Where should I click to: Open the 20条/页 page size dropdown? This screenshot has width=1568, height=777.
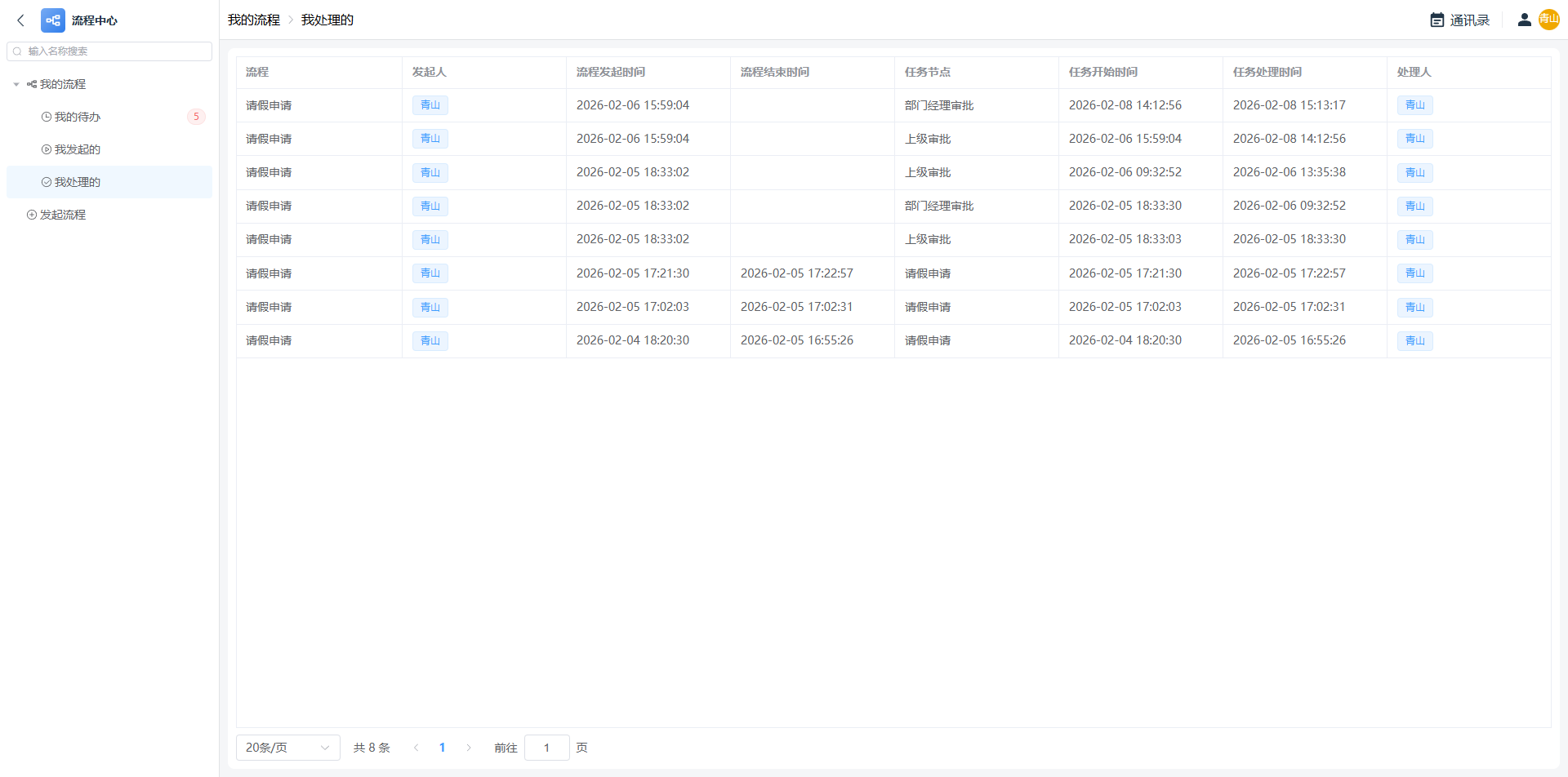pos(287,748)
